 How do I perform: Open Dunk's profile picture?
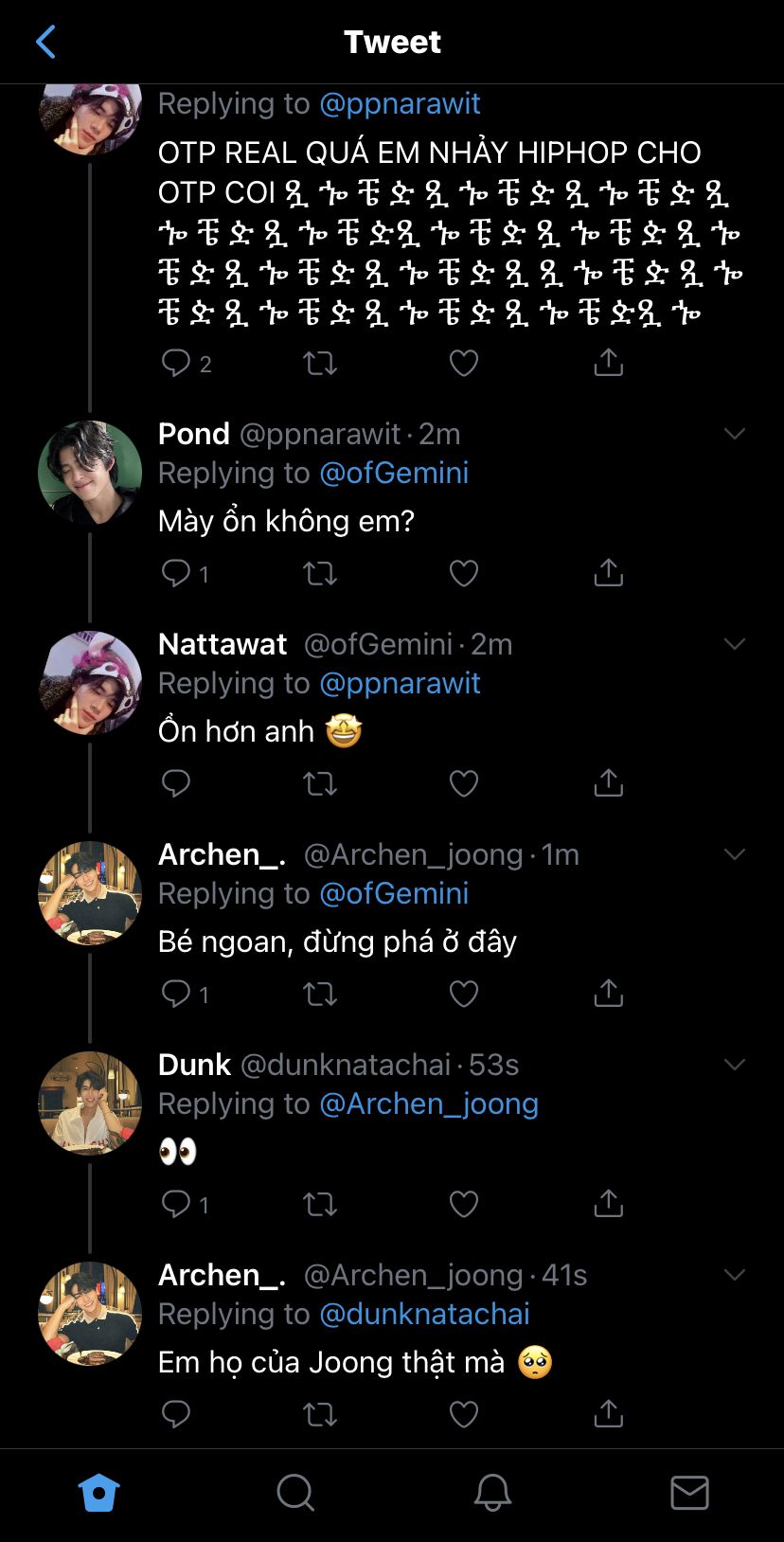point(90,1103)
